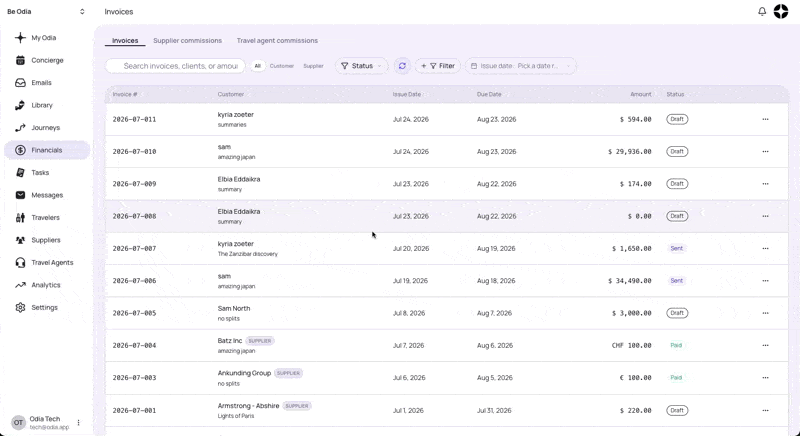Click the refresh invoices icon
The width and height of the screenshot is (800, 436).
[402, 66]
